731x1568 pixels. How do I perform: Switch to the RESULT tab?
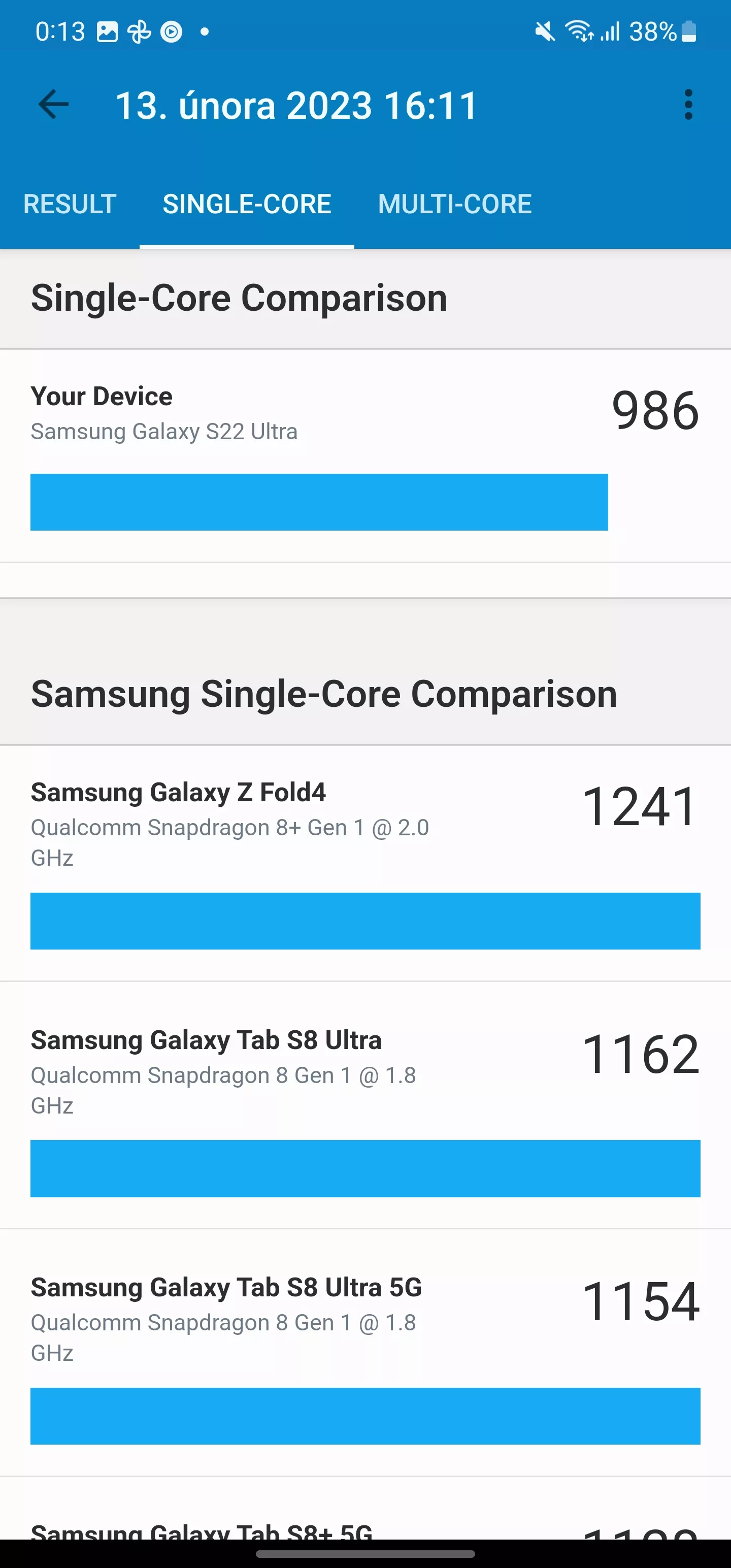[70, 204]
